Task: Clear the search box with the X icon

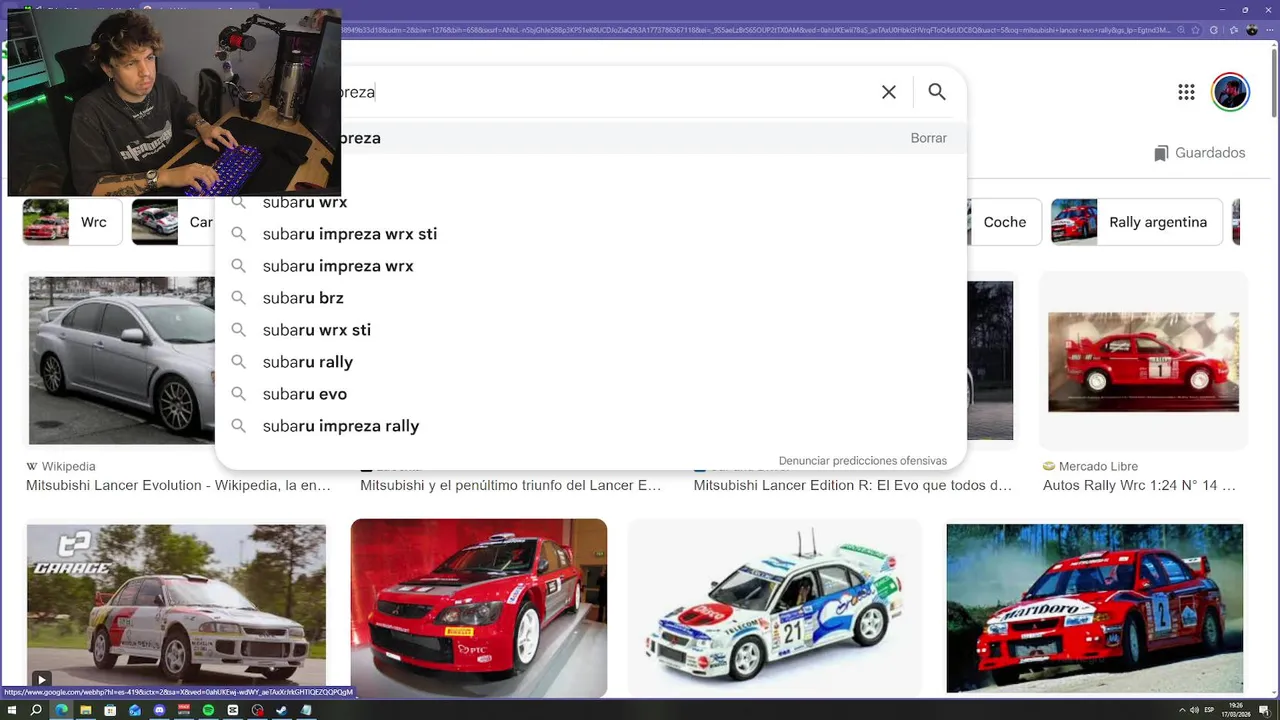Action: point(889,92)
